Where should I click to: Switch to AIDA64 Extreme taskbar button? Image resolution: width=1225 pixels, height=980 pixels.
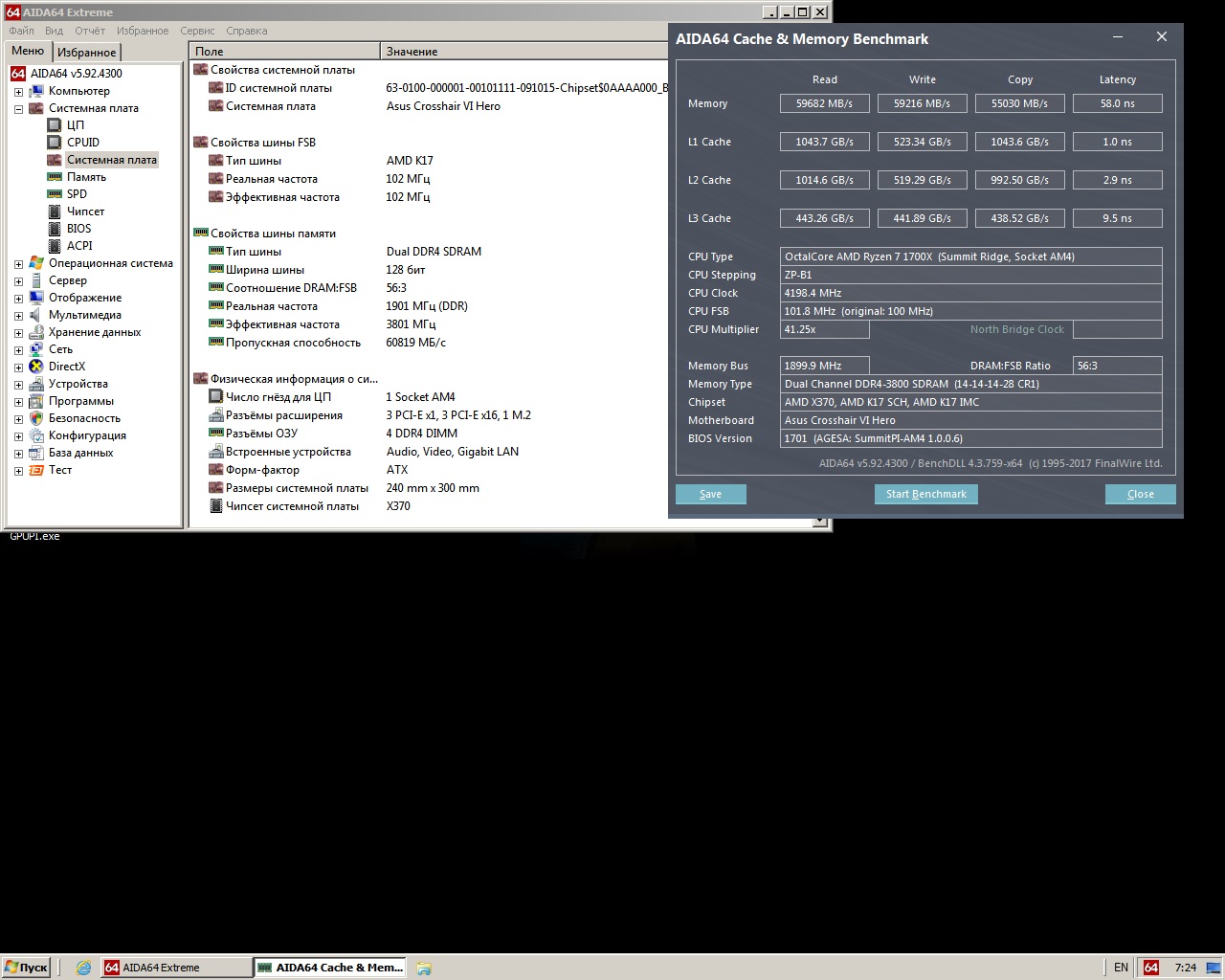point(175,968)
